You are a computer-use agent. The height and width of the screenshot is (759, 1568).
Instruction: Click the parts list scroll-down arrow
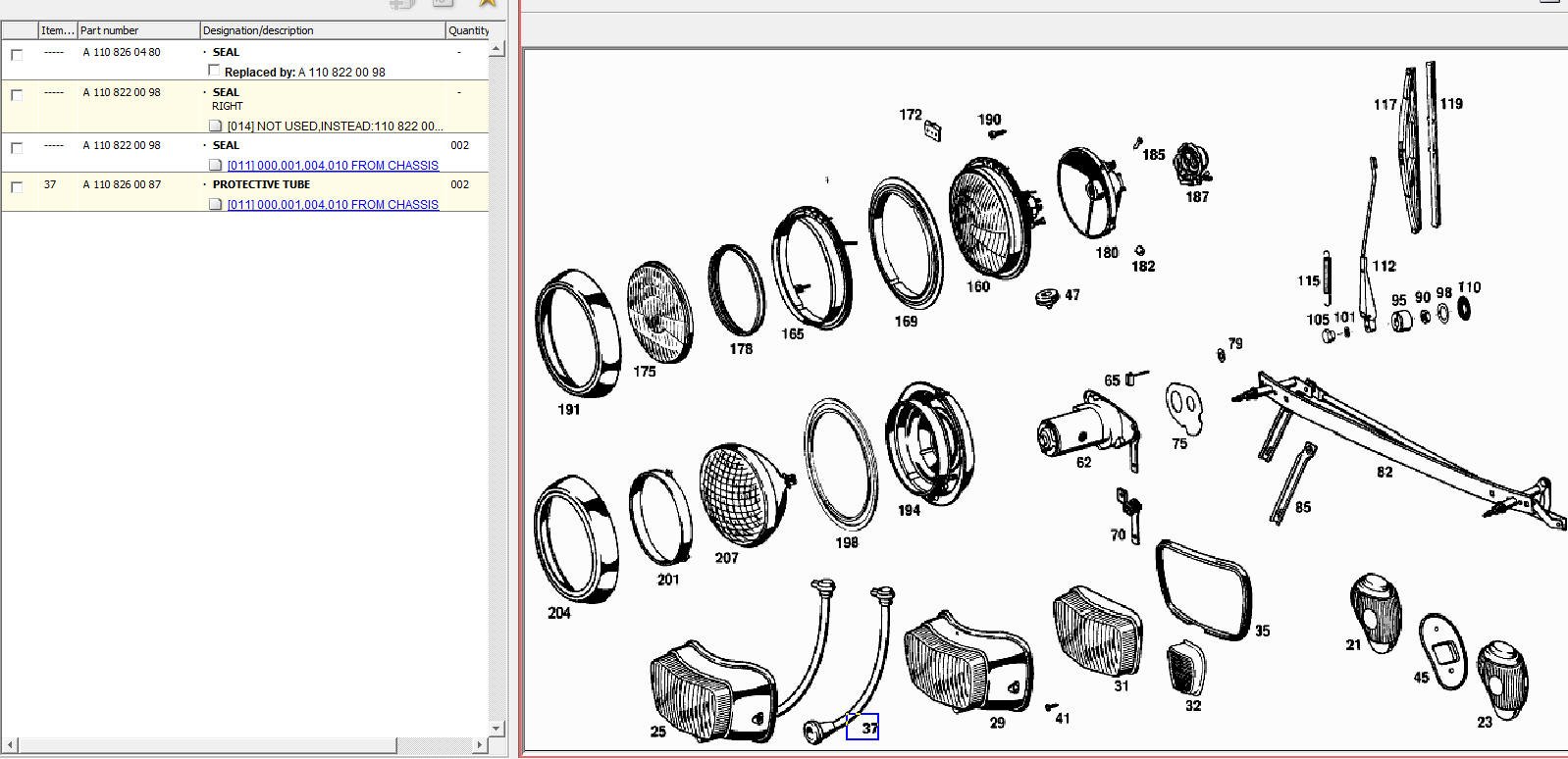pyautogui.click(x=497, y=728)
